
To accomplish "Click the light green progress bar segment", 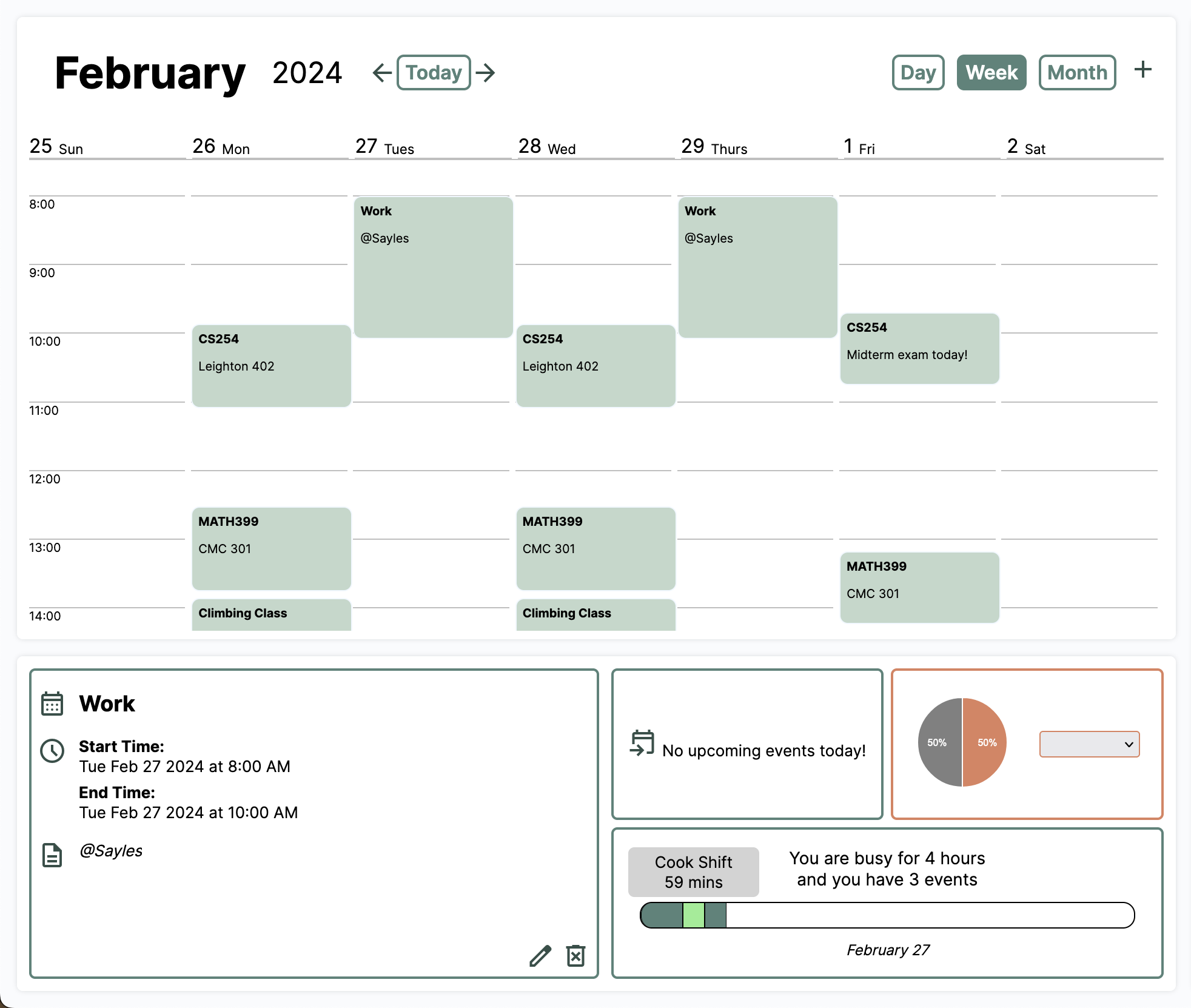I will tap(694, 915).
